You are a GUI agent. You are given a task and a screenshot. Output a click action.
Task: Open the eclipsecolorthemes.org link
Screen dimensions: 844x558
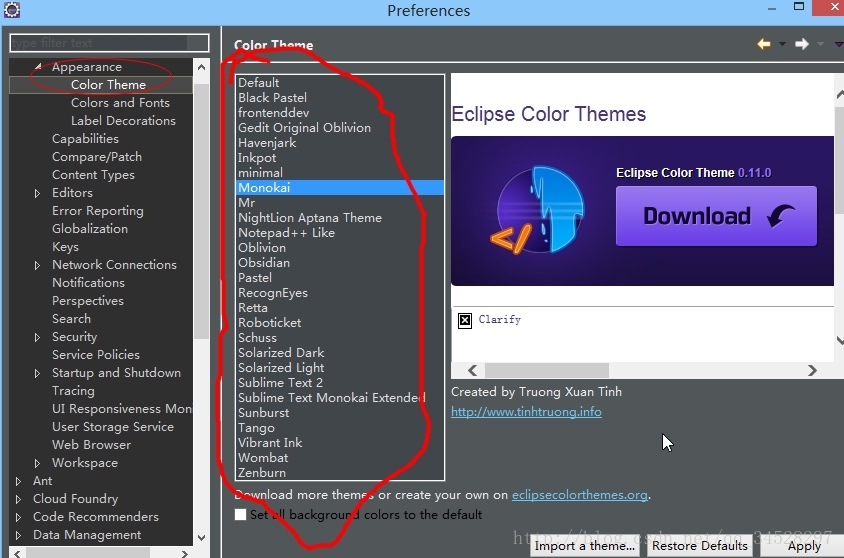tap(580, 495)
